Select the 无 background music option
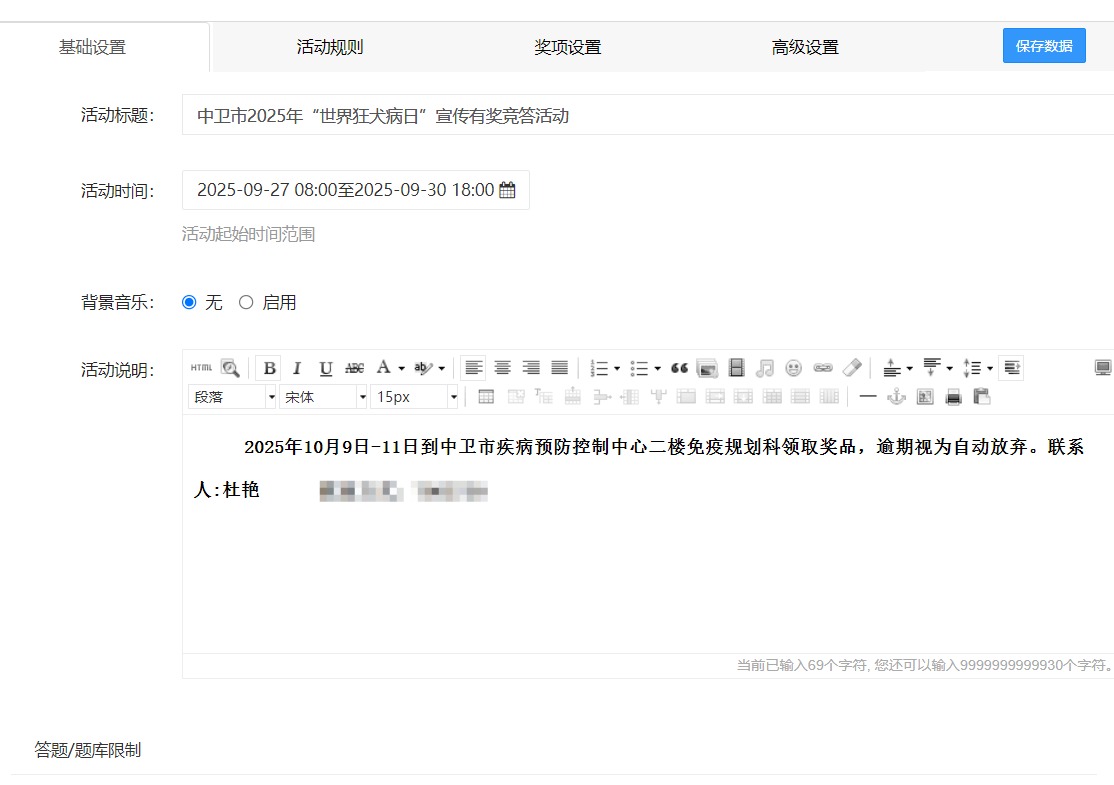Image resolution: width=1114 pixels, height=785 pixels. tap(190, 303)
